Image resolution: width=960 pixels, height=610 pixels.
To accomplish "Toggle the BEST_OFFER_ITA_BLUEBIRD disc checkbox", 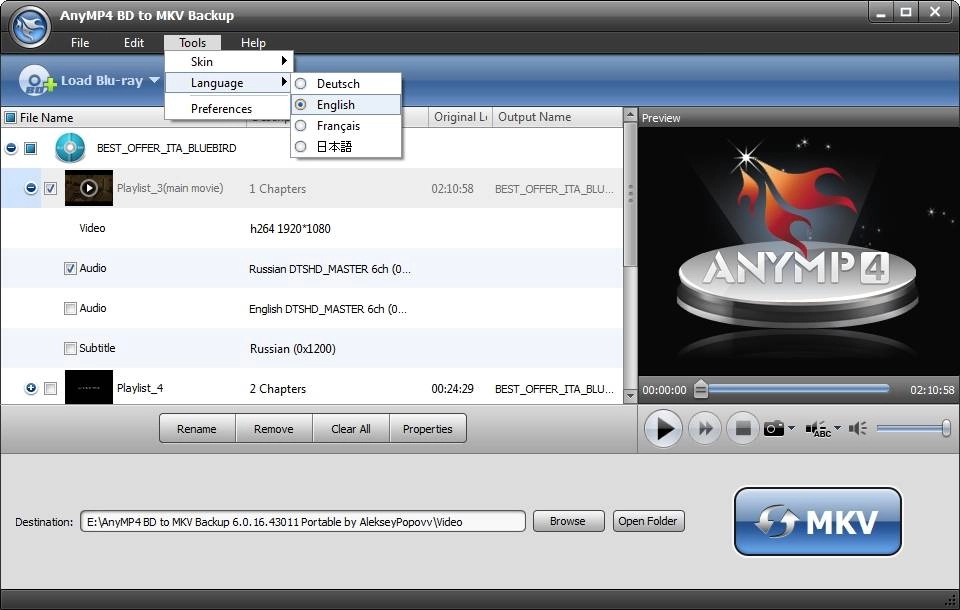I will 31,148.
